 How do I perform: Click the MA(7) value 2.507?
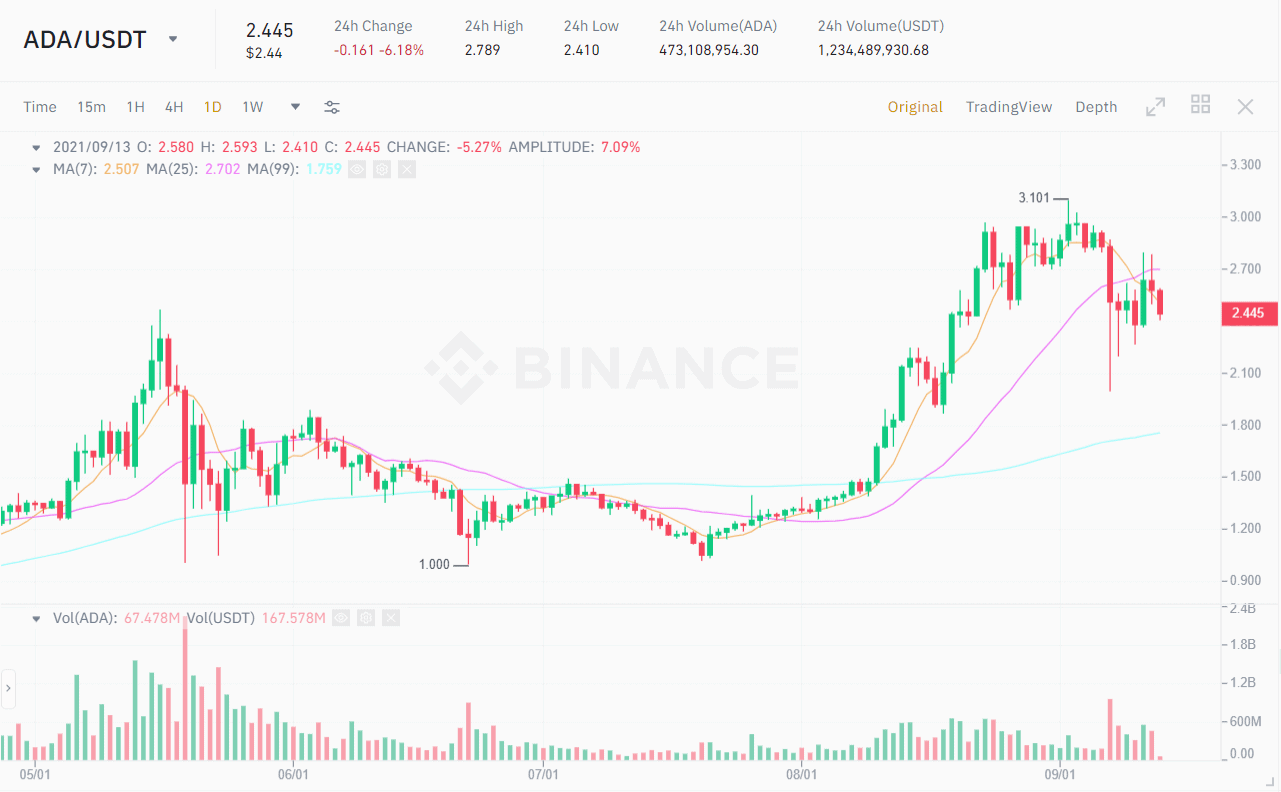pyautogui.click(x=122, y=169)
